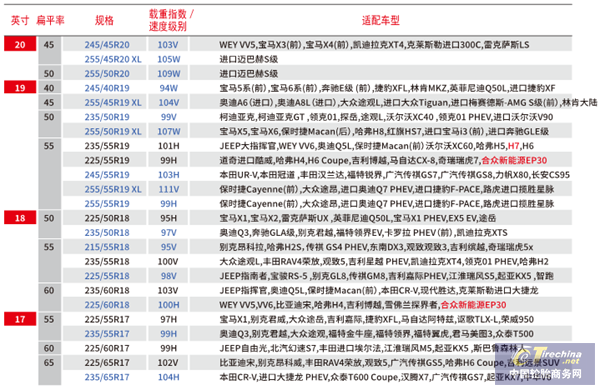Click the 英寸 column header
The image size is (600, 390).
[20, 20]
